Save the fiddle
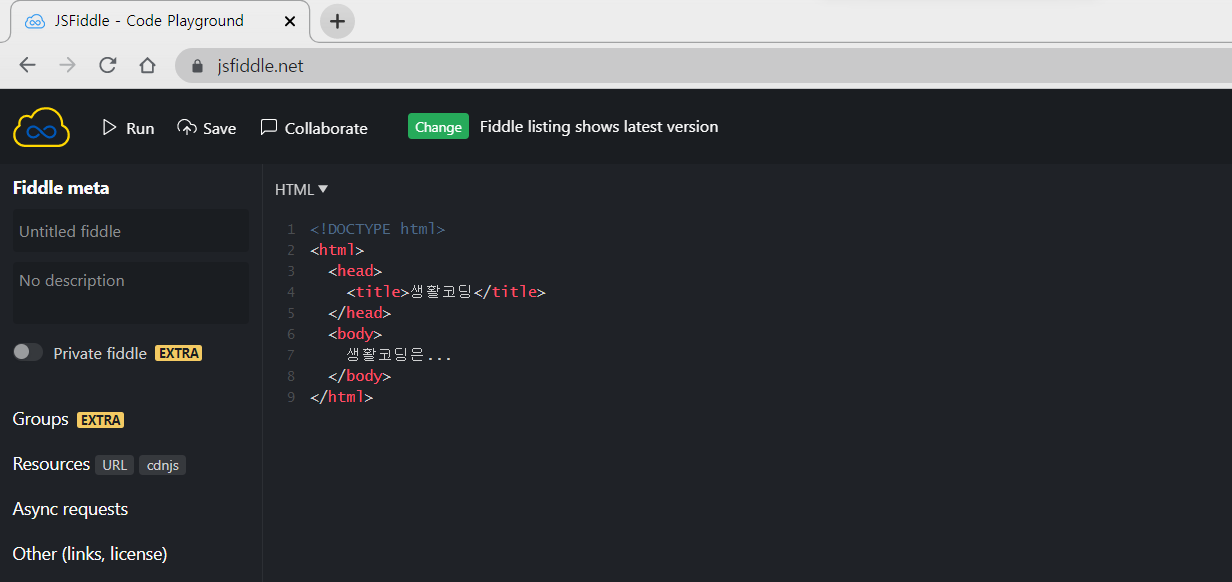 coord(207,128)
